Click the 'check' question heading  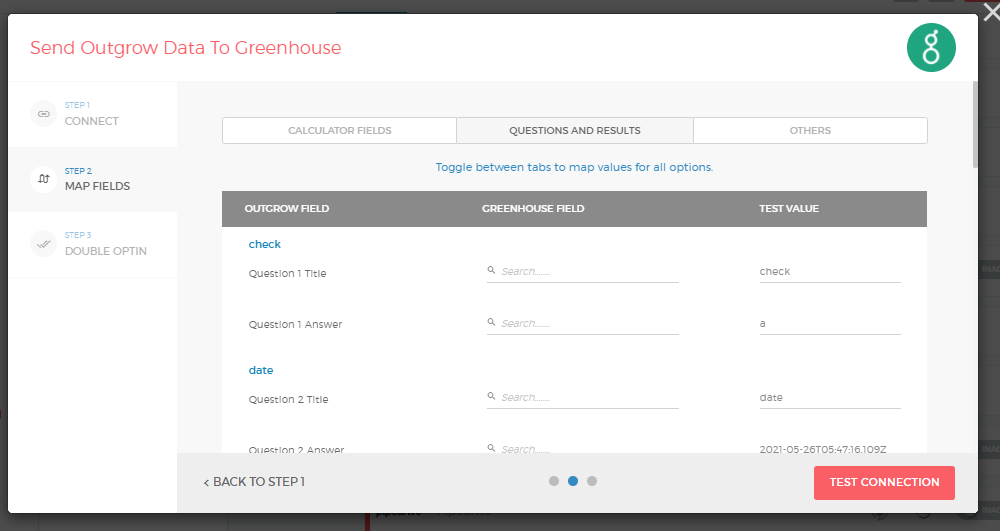265,244
